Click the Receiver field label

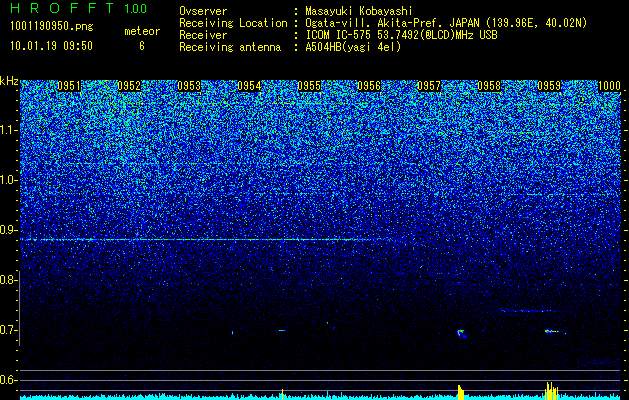tap(203, 35)
